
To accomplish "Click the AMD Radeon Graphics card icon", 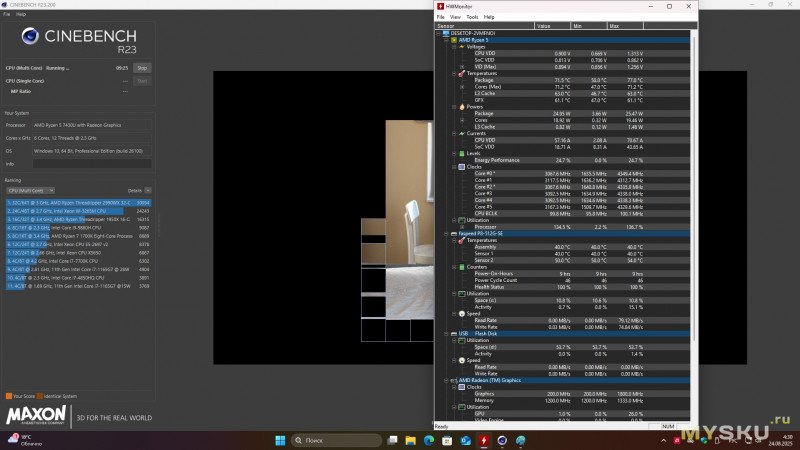I will pyautogui.click(x=454, y=380).
